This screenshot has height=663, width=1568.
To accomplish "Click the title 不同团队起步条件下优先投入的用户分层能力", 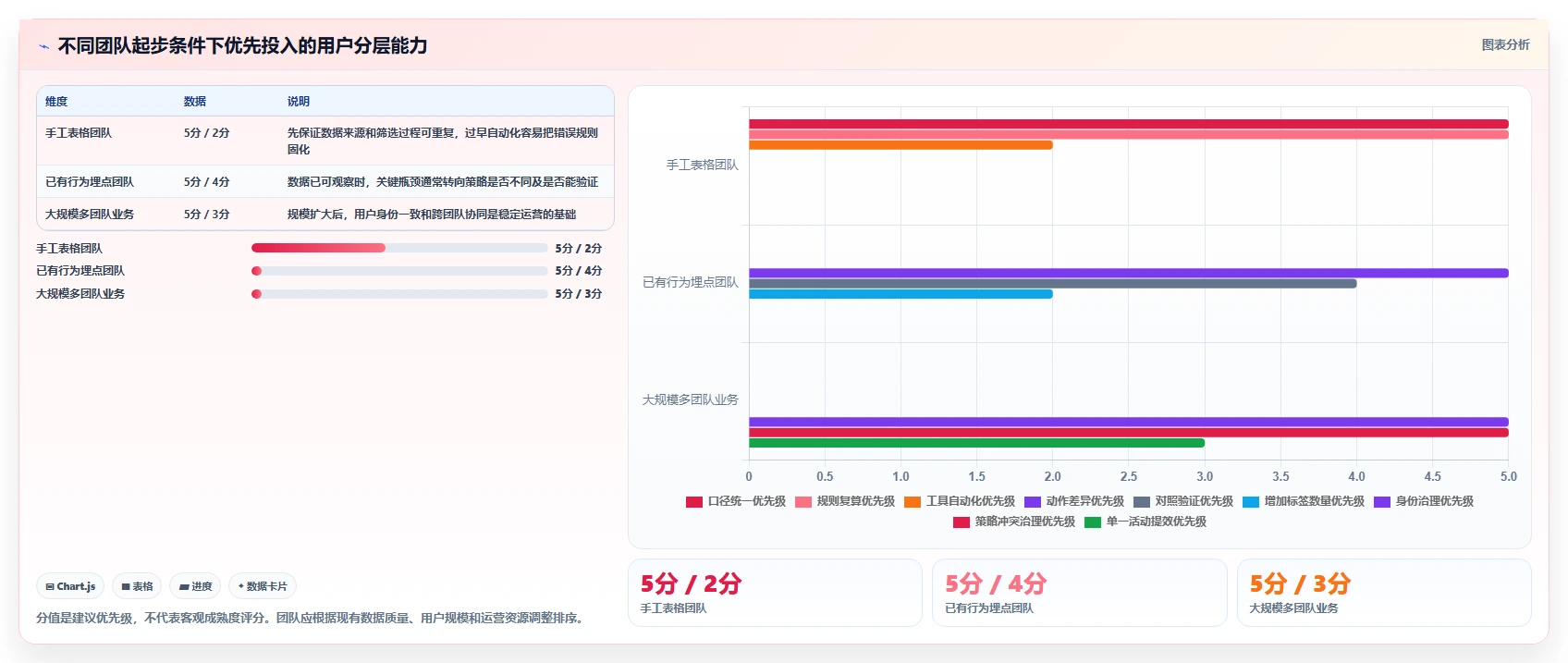I will pyautogui.click(x=242, y=45).
